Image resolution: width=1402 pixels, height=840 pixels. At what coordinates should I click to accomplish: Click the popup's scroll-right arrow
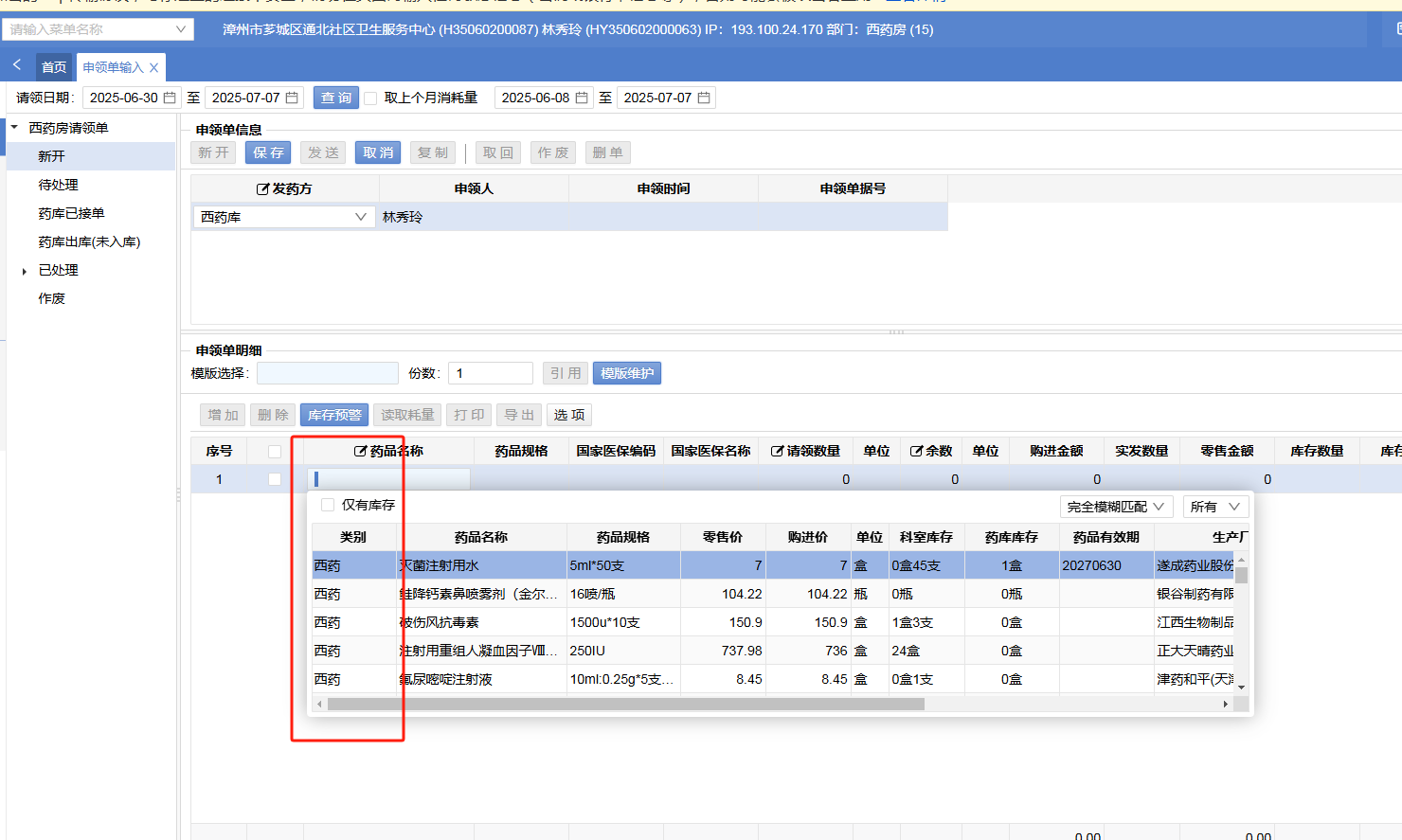[1225, 704]
